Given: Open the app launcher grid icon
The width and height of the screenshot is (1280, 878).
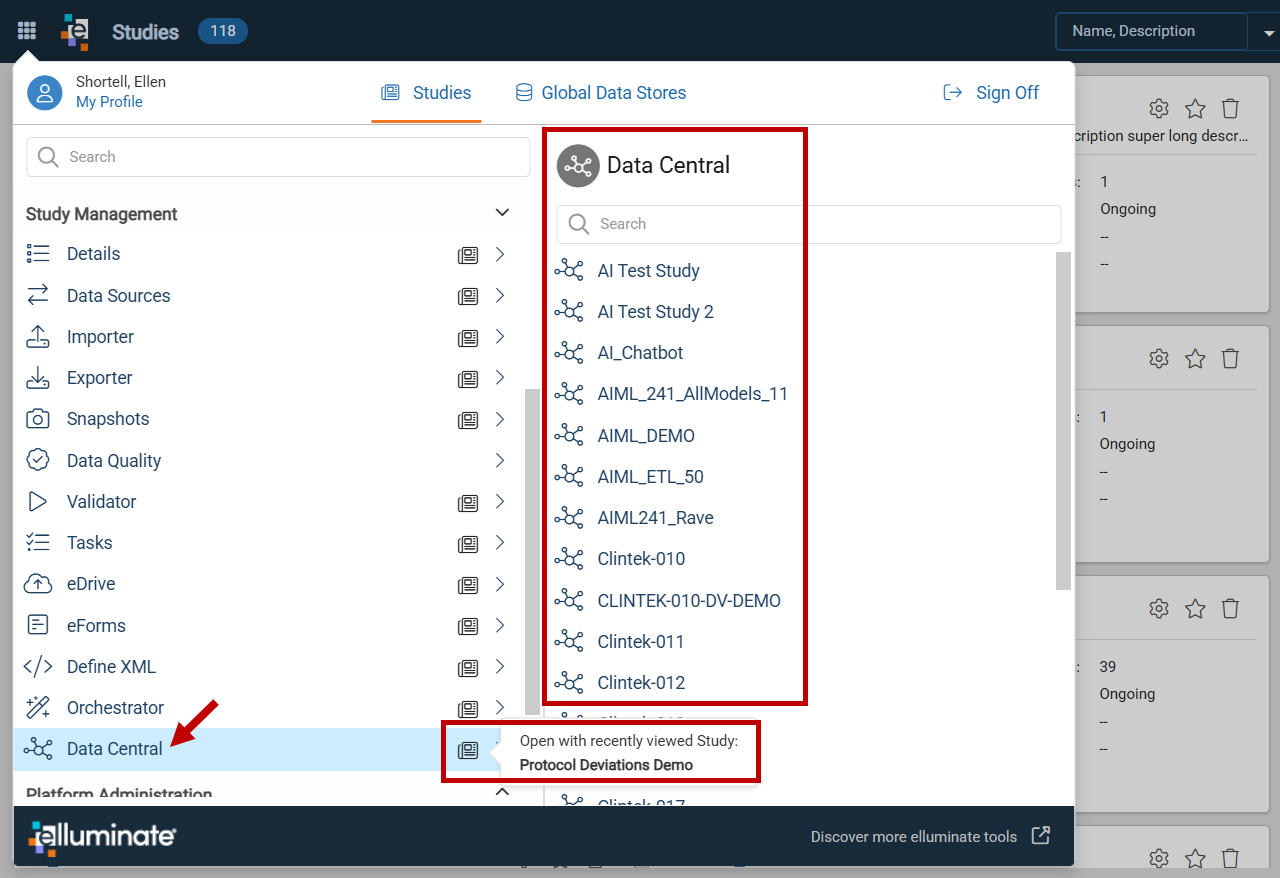Looking at the screenshot, I should 27,31.
